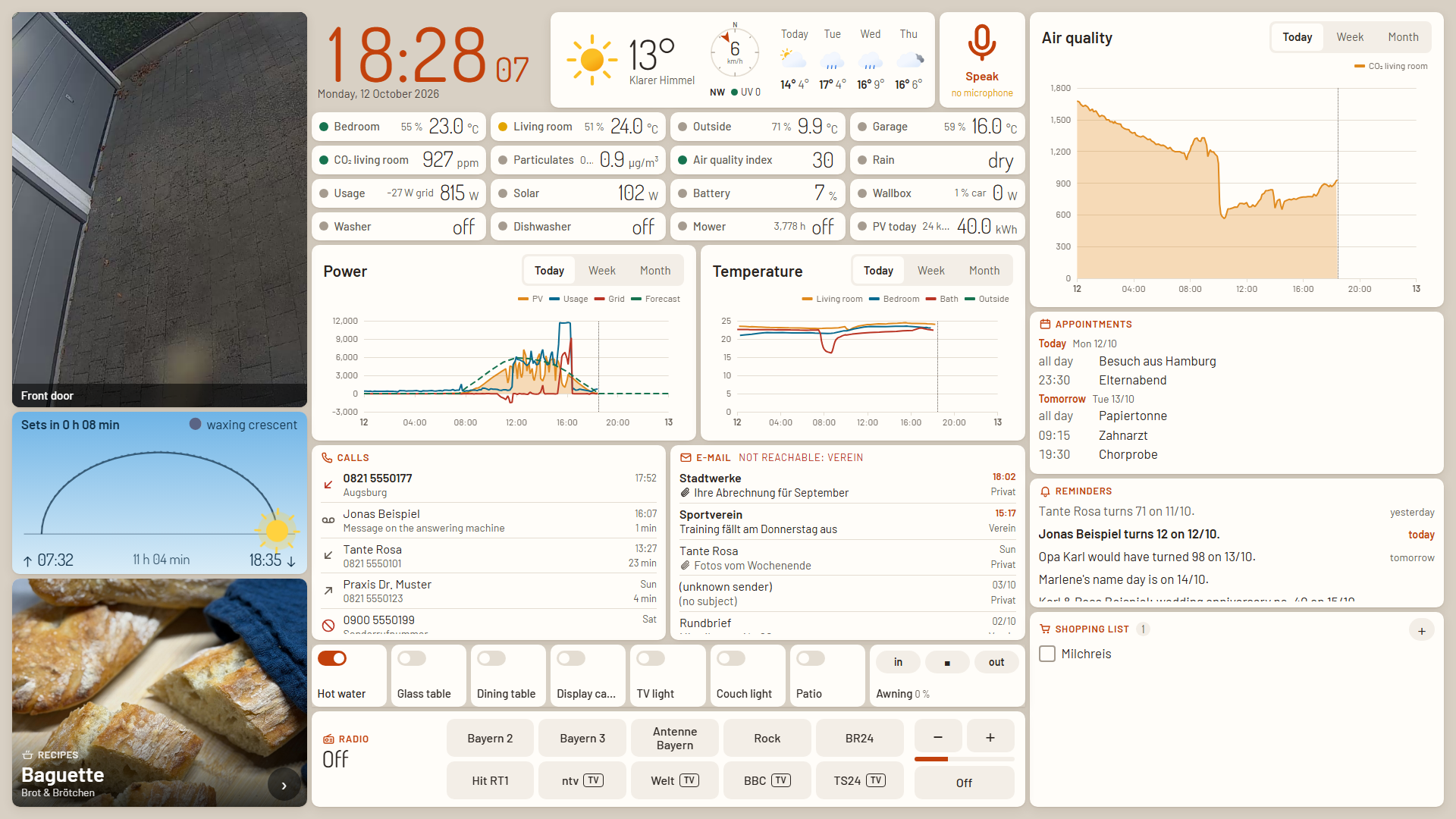The height and width of the screenshot is (819, 1456).
Task: Open the Front door camera view
Action: point(159,209)
